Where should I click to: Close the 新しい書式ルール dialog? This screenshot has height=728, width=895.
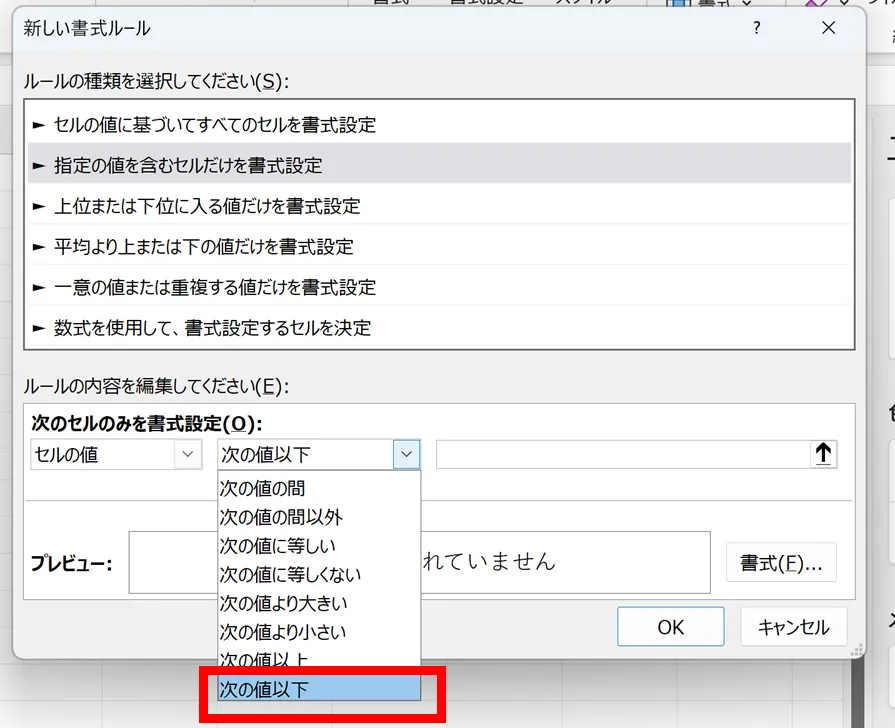[828, 29]
